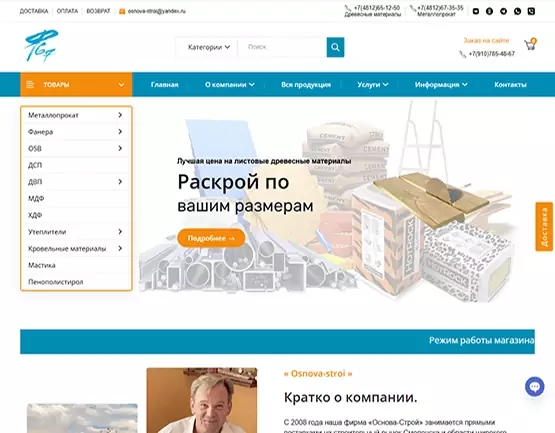Click the company logo
The height and width of the screenshot is (433, 555).
point(41,45)
